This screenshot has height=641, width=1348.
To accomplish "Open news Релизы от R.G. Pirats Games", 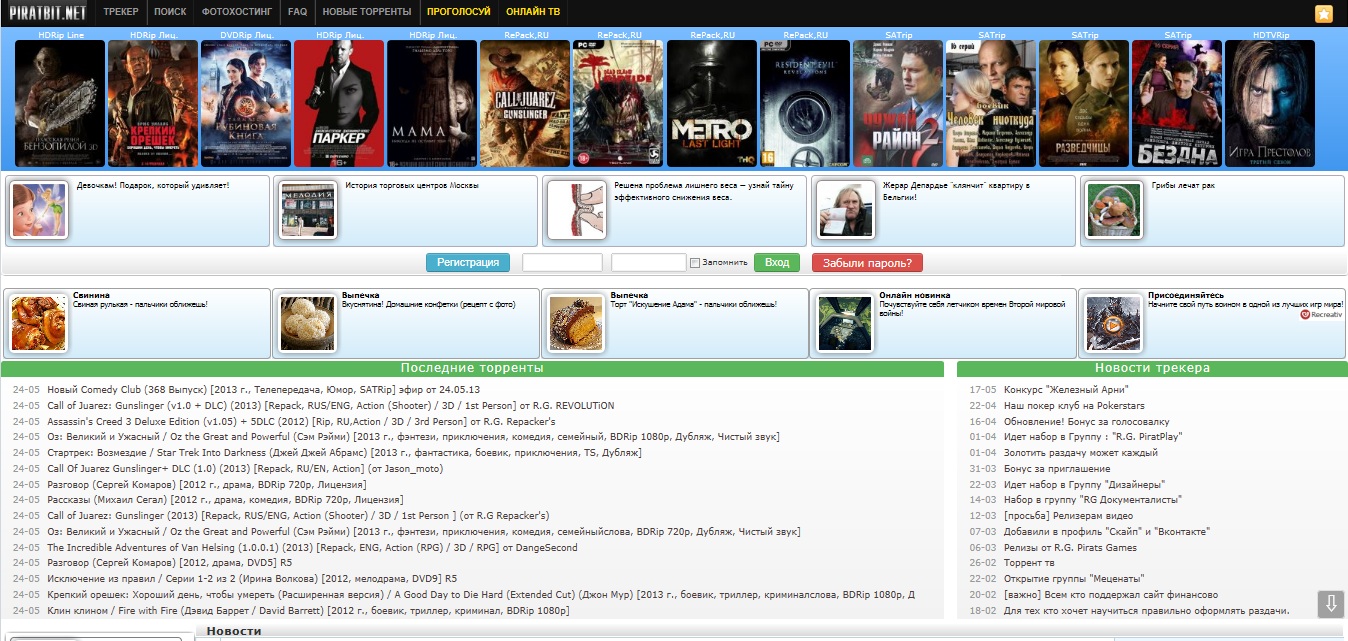I will [1070, 547].
